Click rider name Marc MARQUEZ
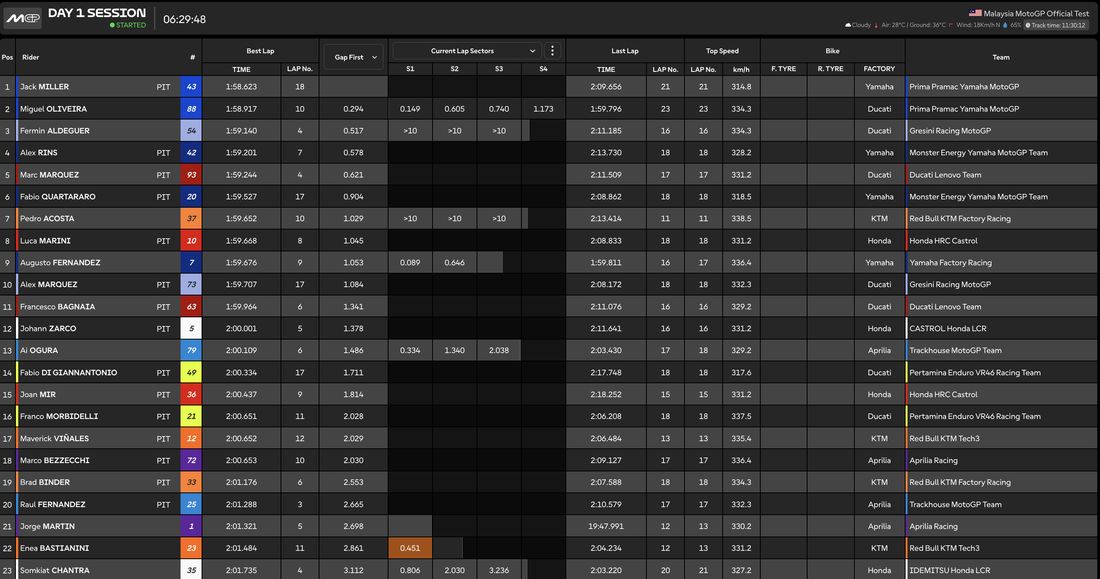Image resolution: width=1100 pixels, height=579 pixels. tap(49, 175)
